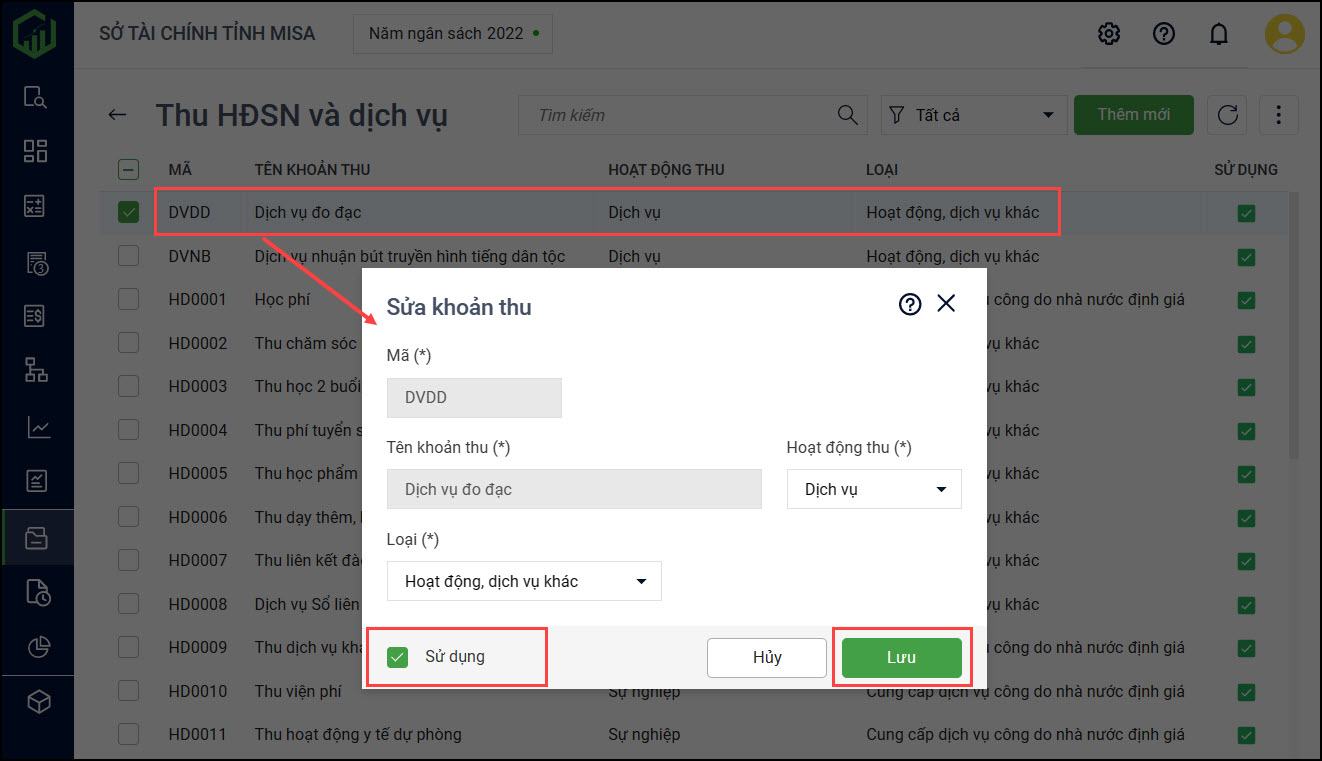Expand the Hoạt động thu dropdown
The image size is (1322, 761).
coord(874,490)
